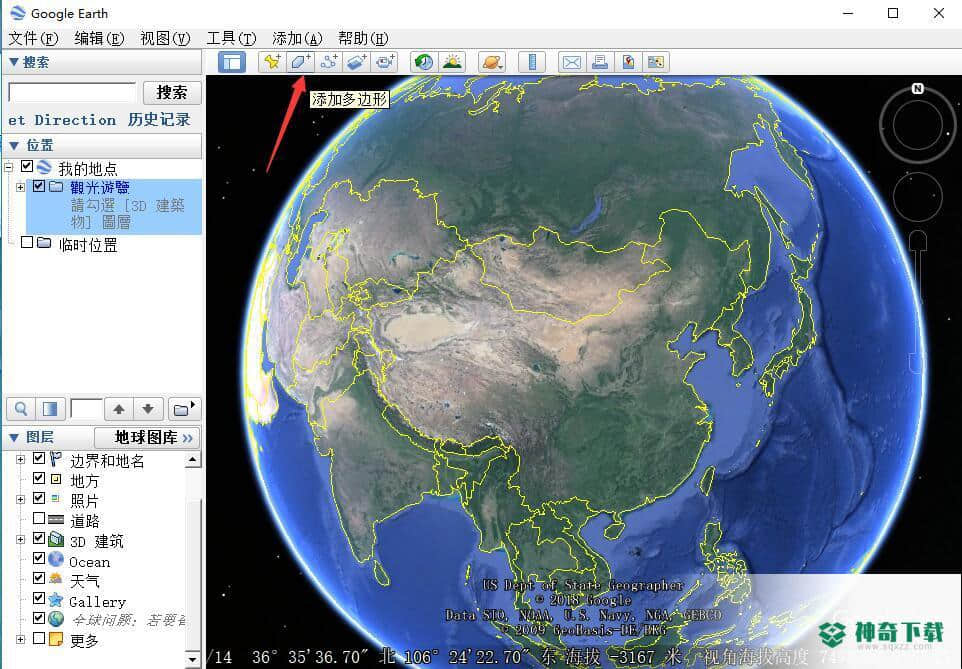Click the layers list scroll-up arrow
The image size is (962, 669).
pyautogui.click(x=193, y=460)
